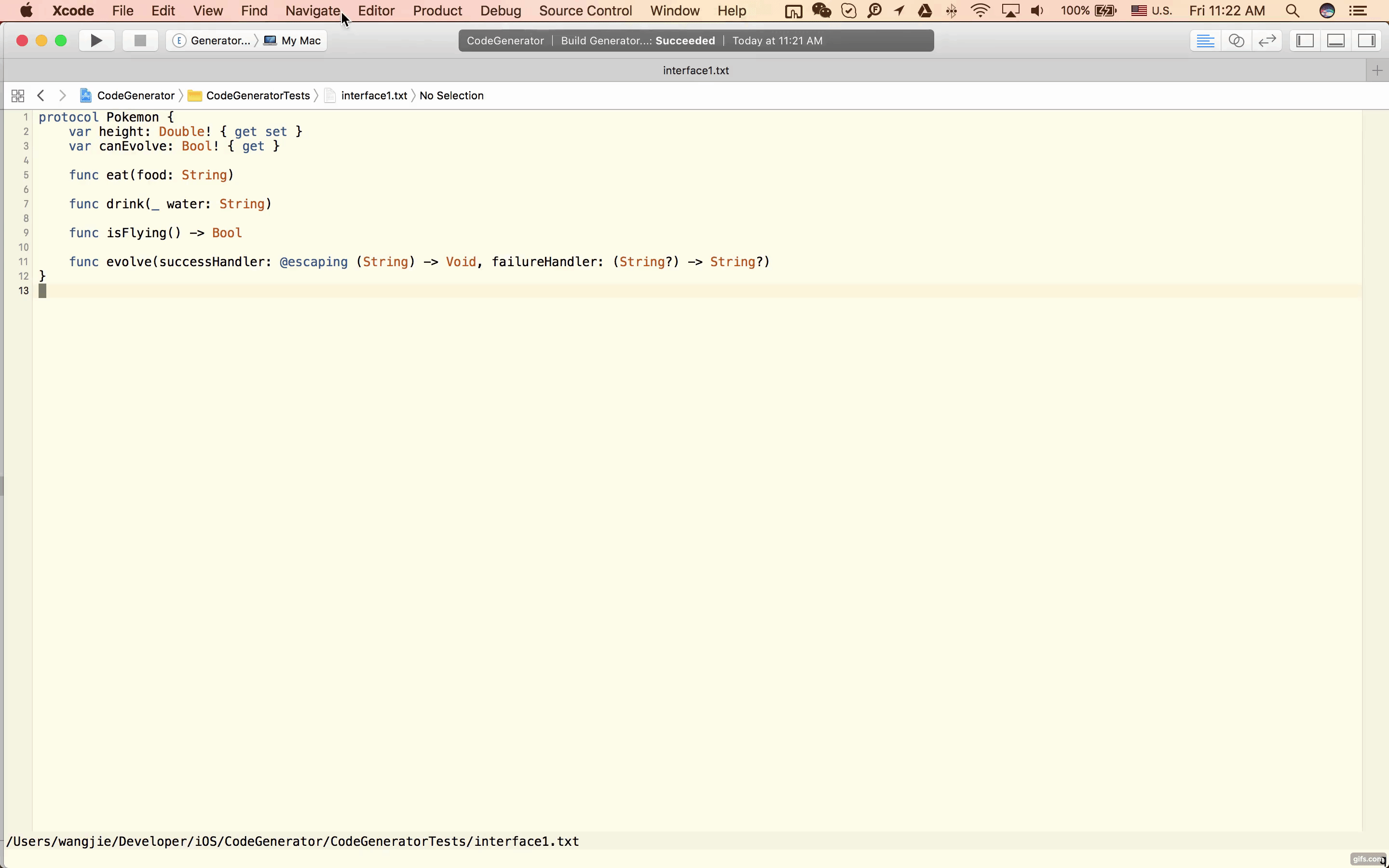1389x868 pixels.
Task: Click the back navigation arrow
Action: click(x=40, y=95)
